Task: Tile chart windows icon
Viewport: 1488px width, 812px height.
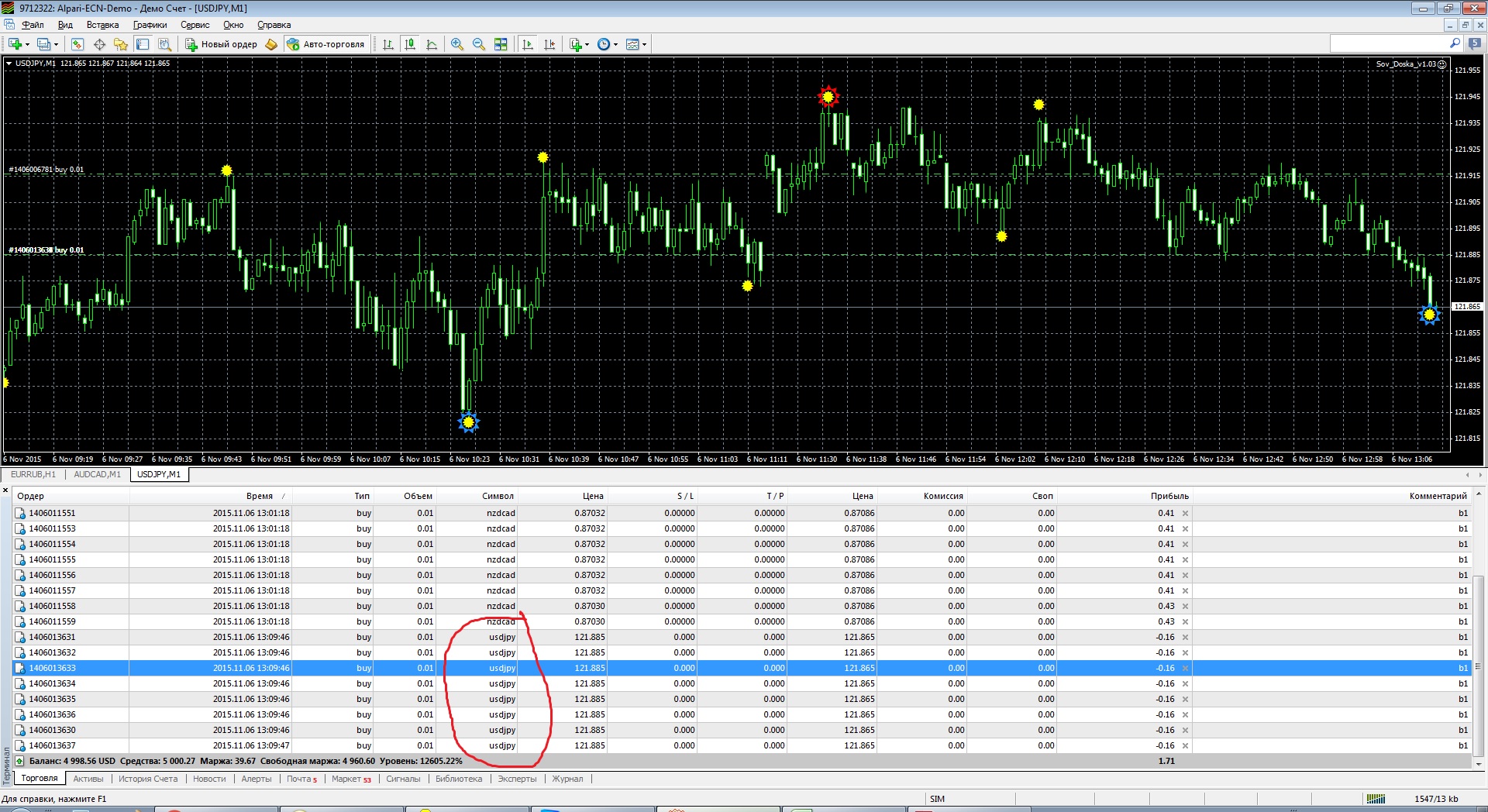Action: point(501,44)
